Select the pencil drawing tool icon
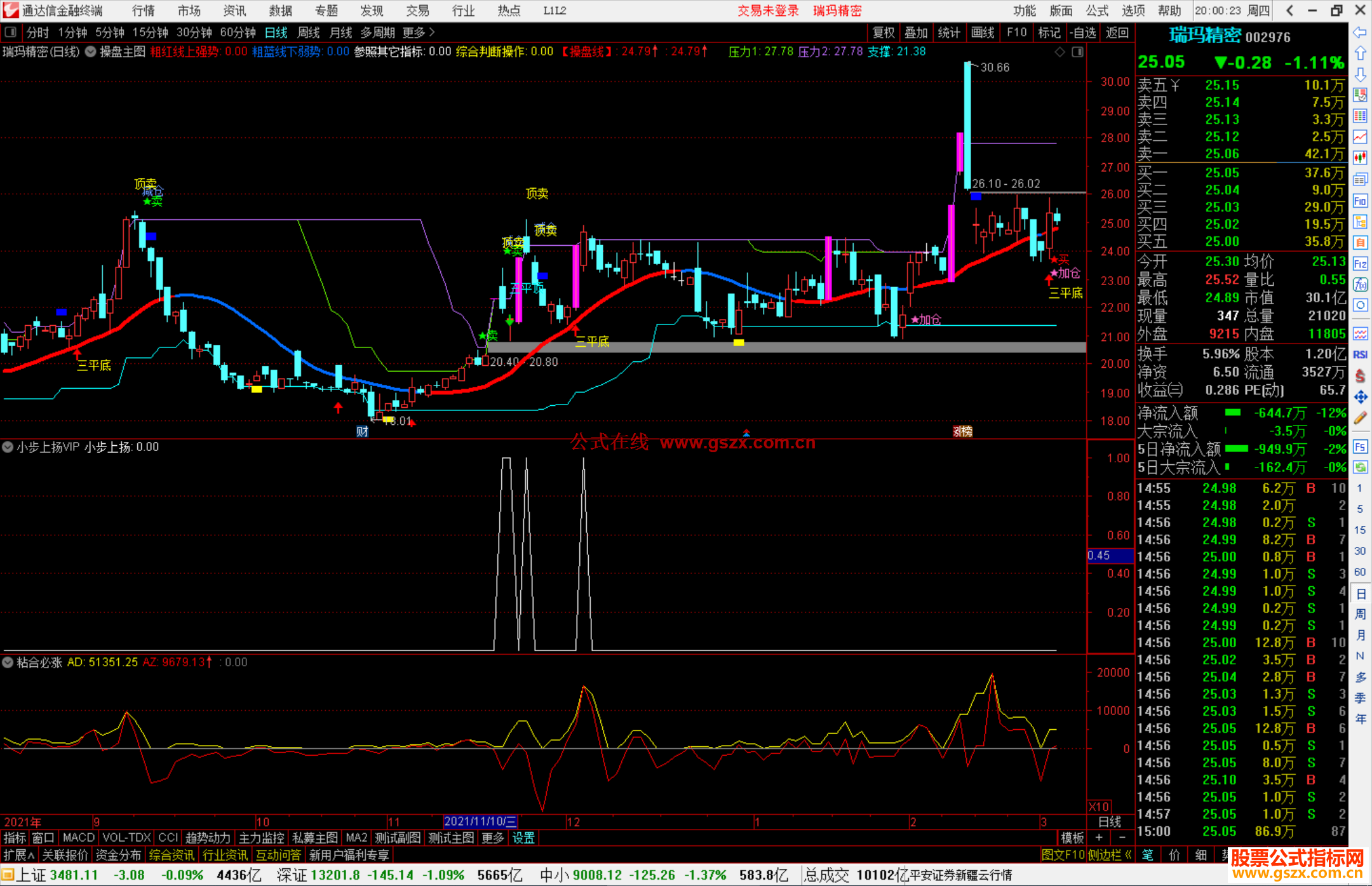1372x886 pixels. click(x=1360, y=418)
